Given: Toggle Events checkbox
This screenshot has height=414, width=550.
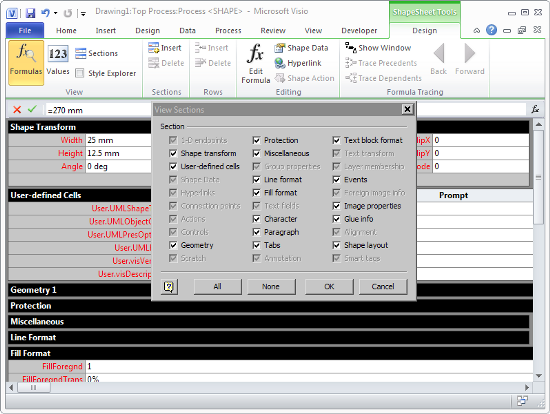Looking at the screenshot, I should click(x=336, y=180).
